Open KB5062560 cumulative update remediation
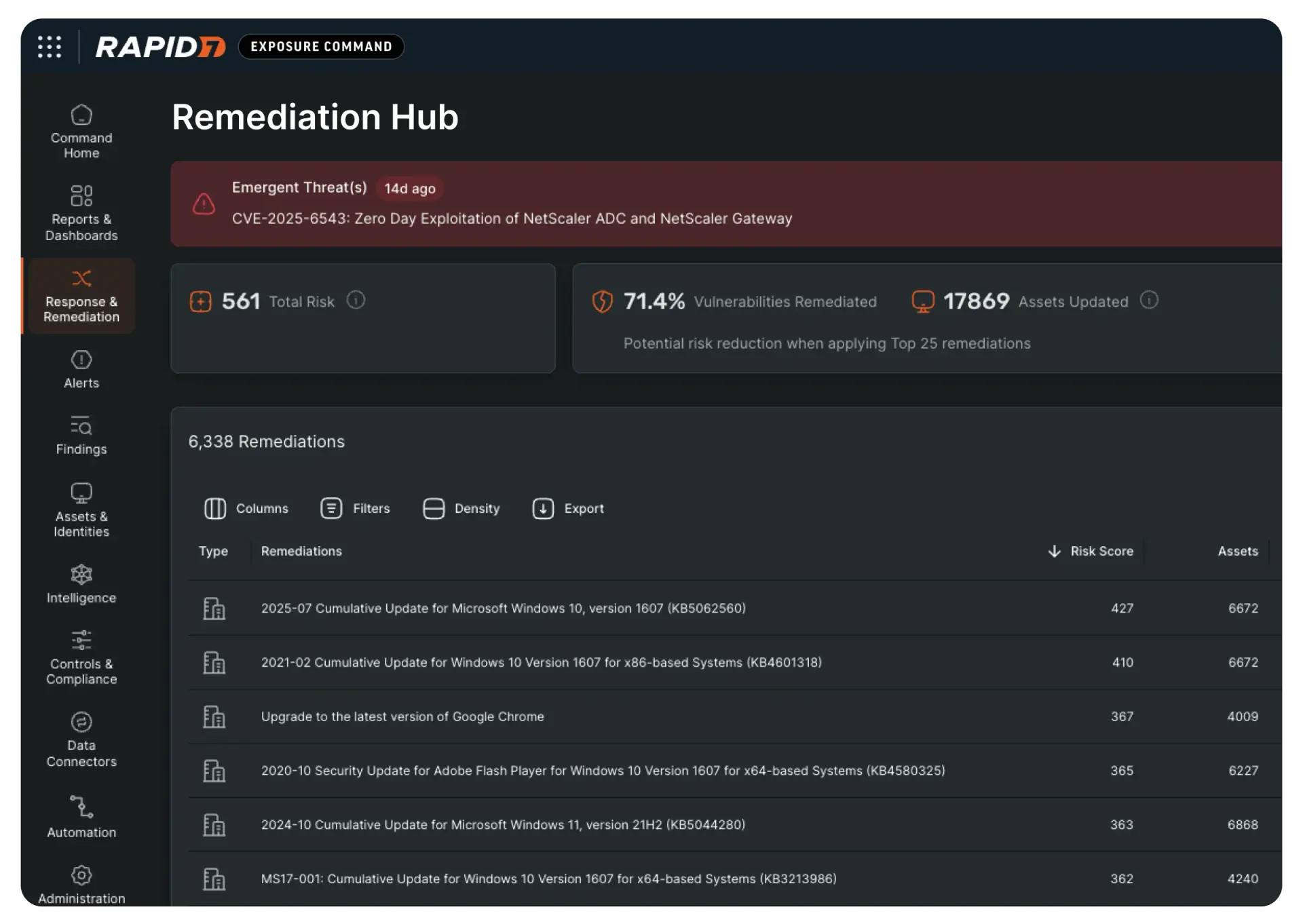The height and width of the screenshot is (924, 1303). click(503, 608)
